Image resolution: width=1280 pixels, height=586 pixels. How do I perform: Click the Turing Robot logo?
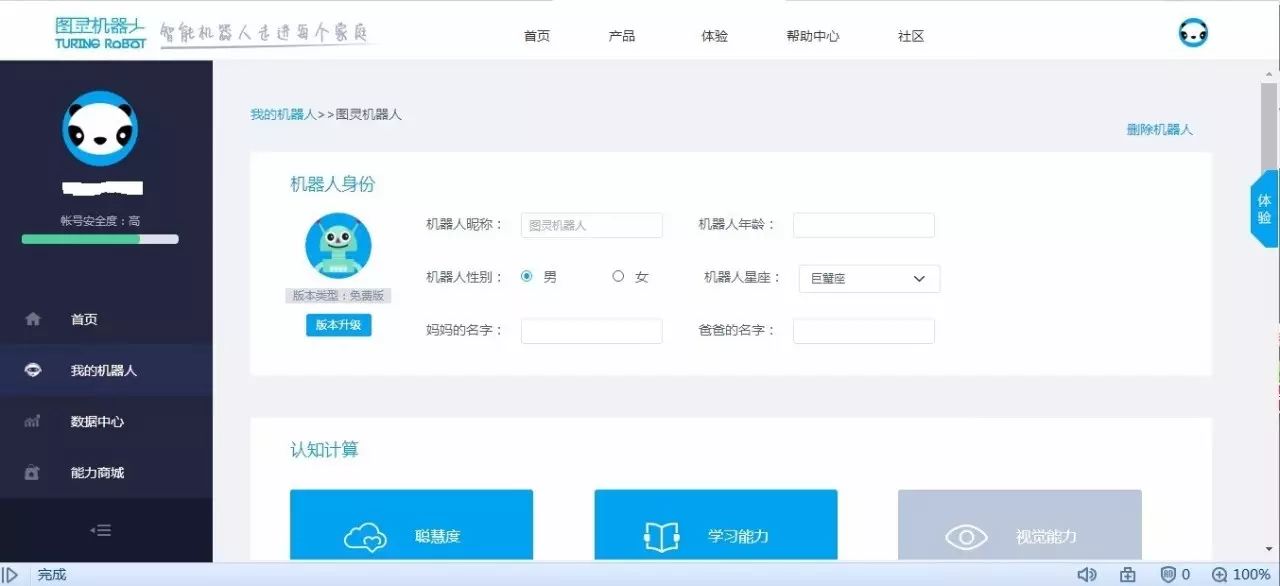pos(101,32)
